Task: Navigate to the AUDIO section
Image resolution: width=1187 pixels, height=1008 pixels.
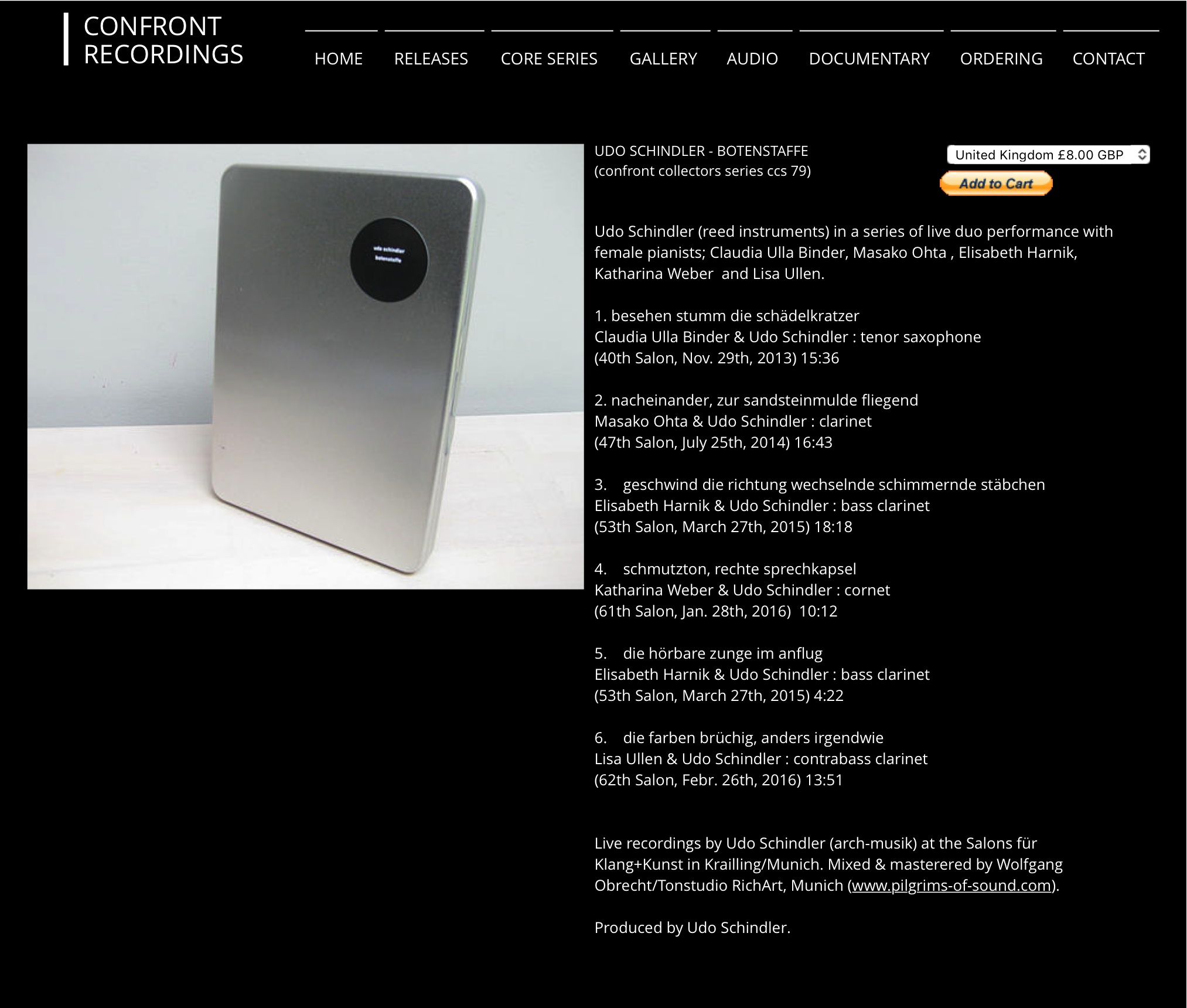Action: click(x=752, y=59)
